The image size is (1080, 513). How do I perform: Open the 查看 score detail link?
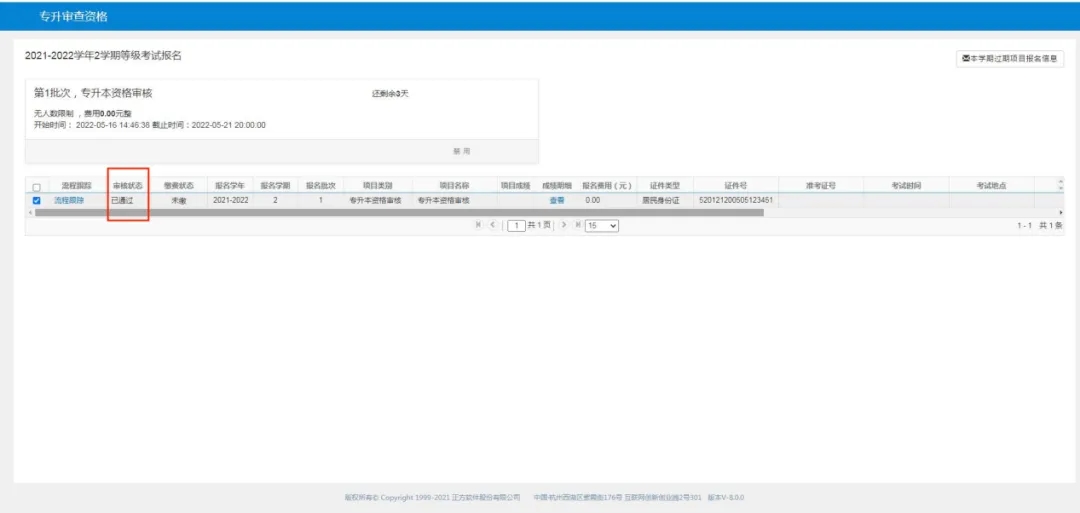[557, 200]
